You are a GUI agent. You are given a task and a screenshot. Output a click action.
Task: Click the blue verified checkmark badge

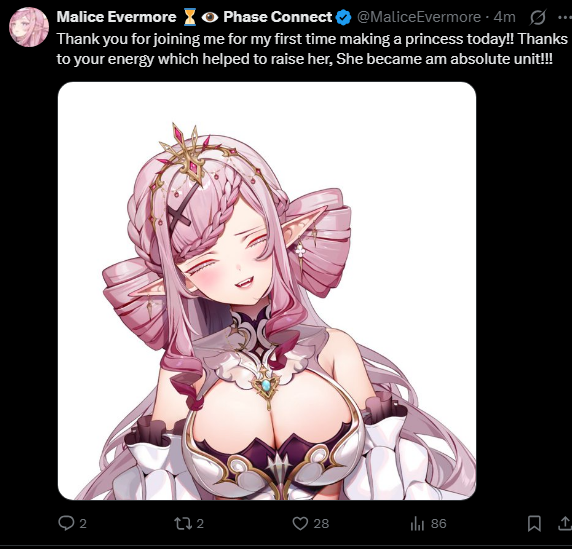coord(343,17)
